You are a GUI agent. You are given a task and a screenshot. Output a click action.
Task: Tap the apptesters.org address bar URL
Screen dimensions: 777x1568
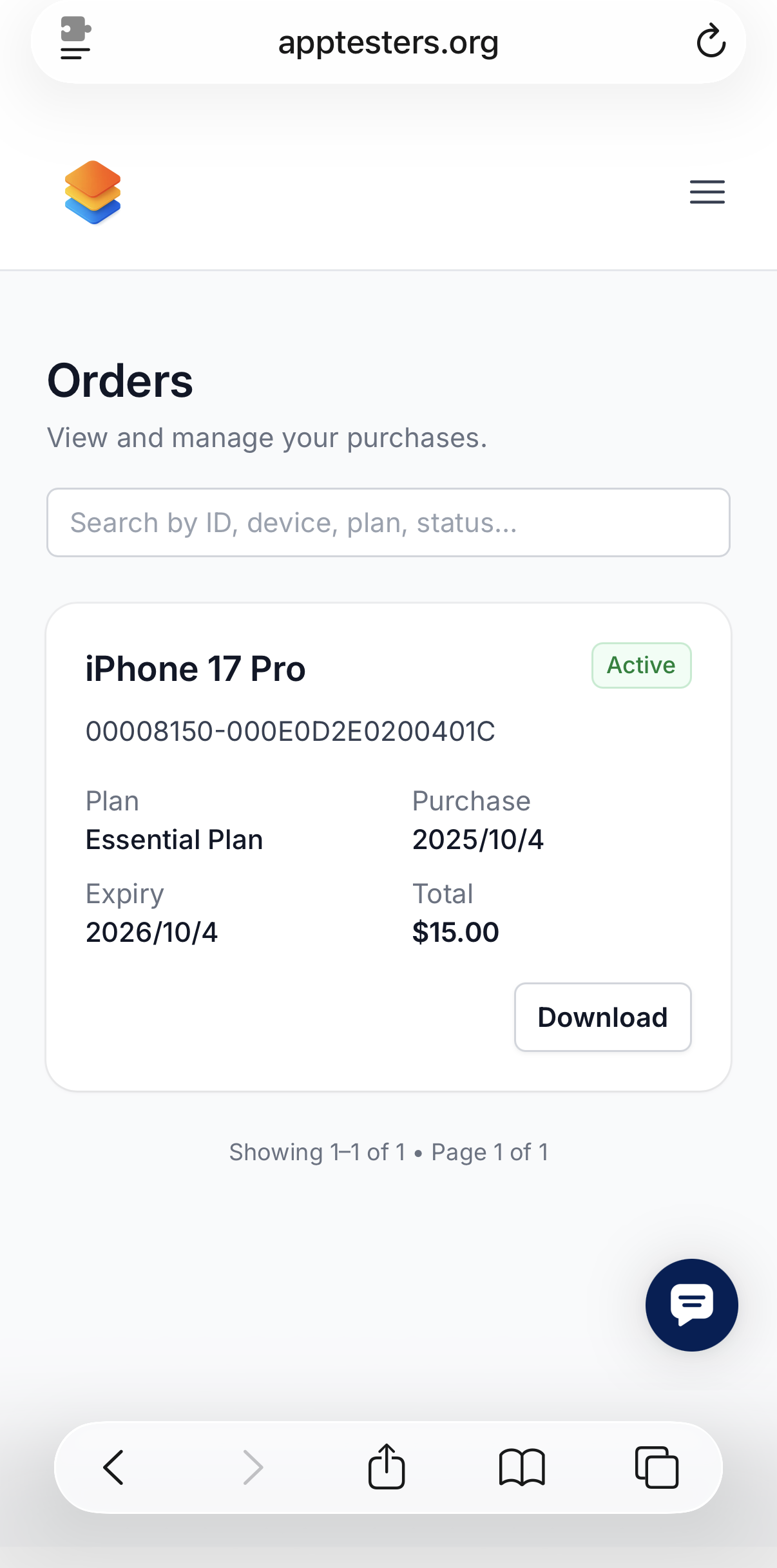coord(388,43)
